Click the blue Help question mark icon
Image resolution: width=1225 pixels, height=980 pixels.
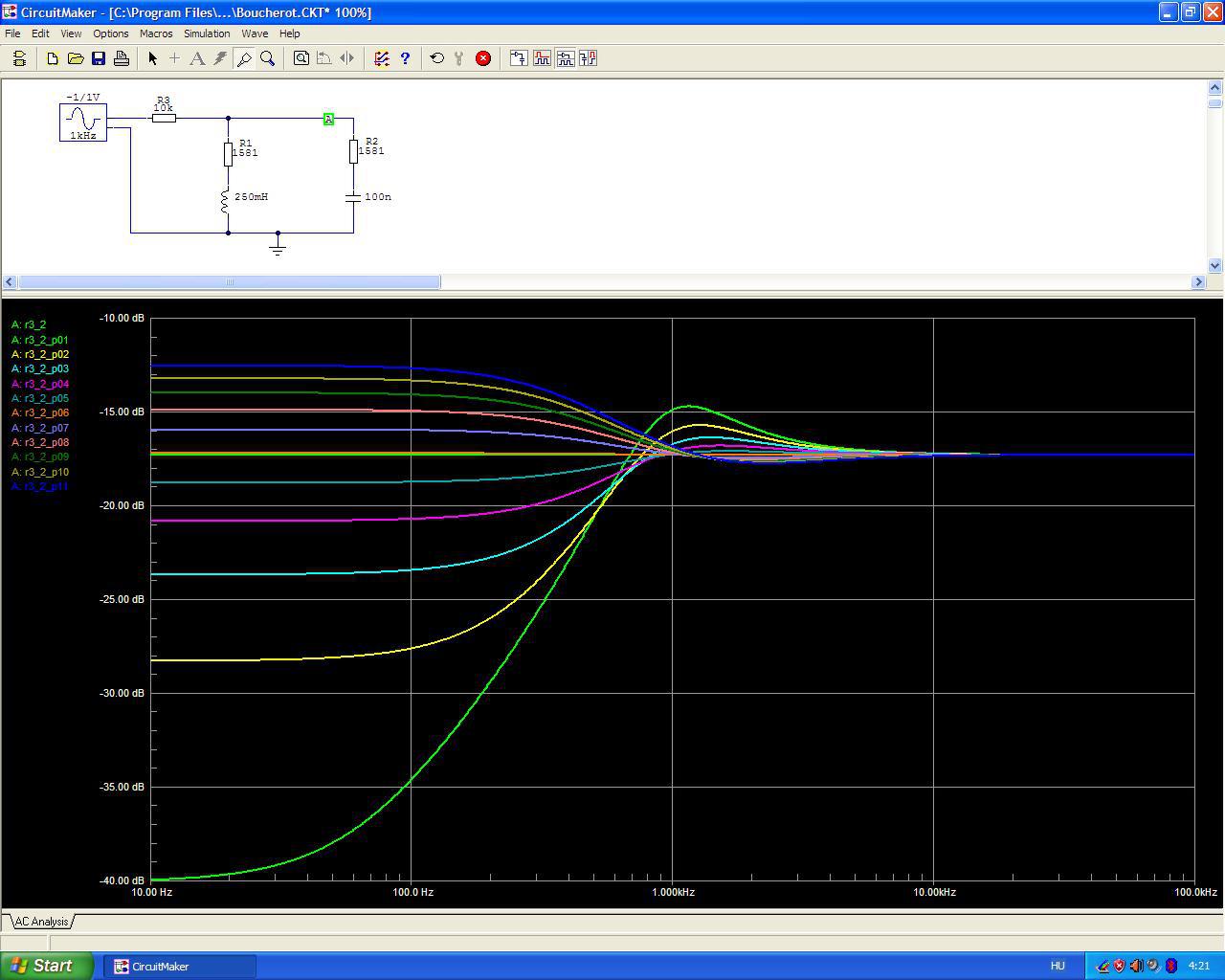point(405,58)
